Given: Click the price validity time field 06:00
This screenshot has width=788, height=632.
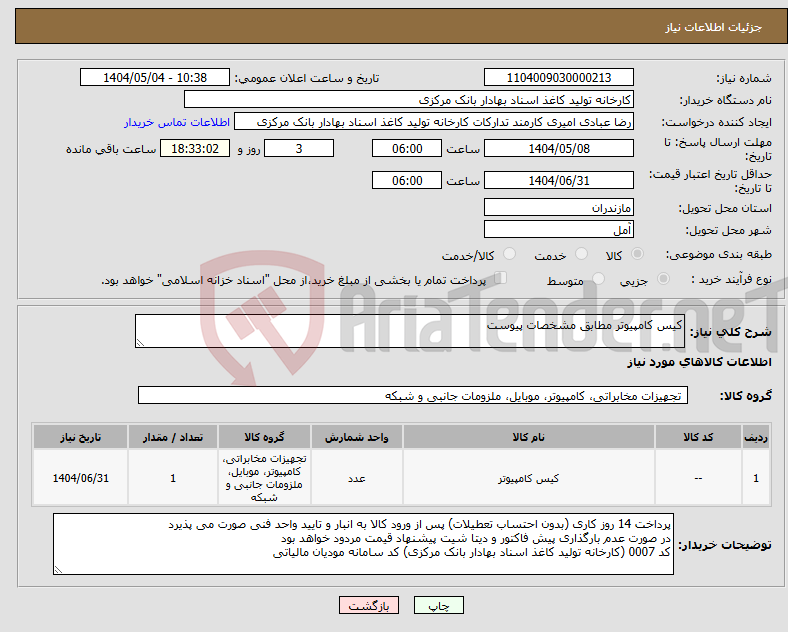Looking at the screenshot, I should (x=407, y=180).
